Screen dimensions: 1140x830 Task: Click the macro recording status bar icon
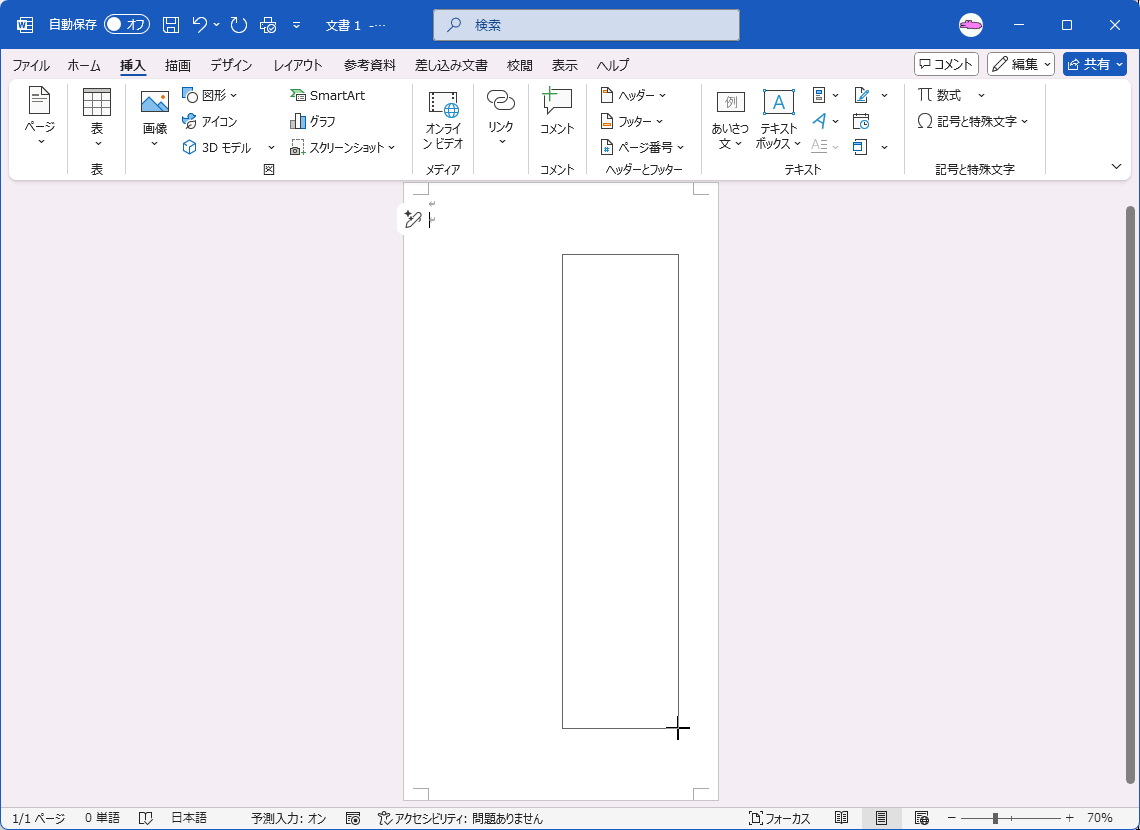coord(353,818)
